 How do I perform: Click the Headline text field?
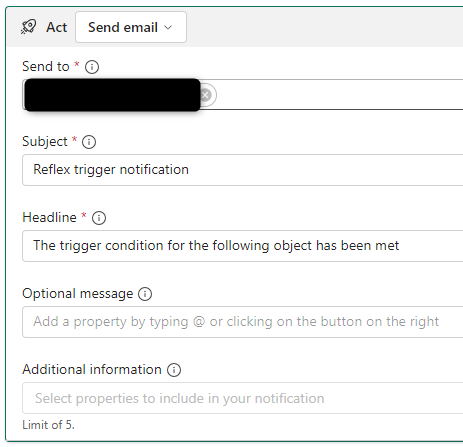(243, 246)
